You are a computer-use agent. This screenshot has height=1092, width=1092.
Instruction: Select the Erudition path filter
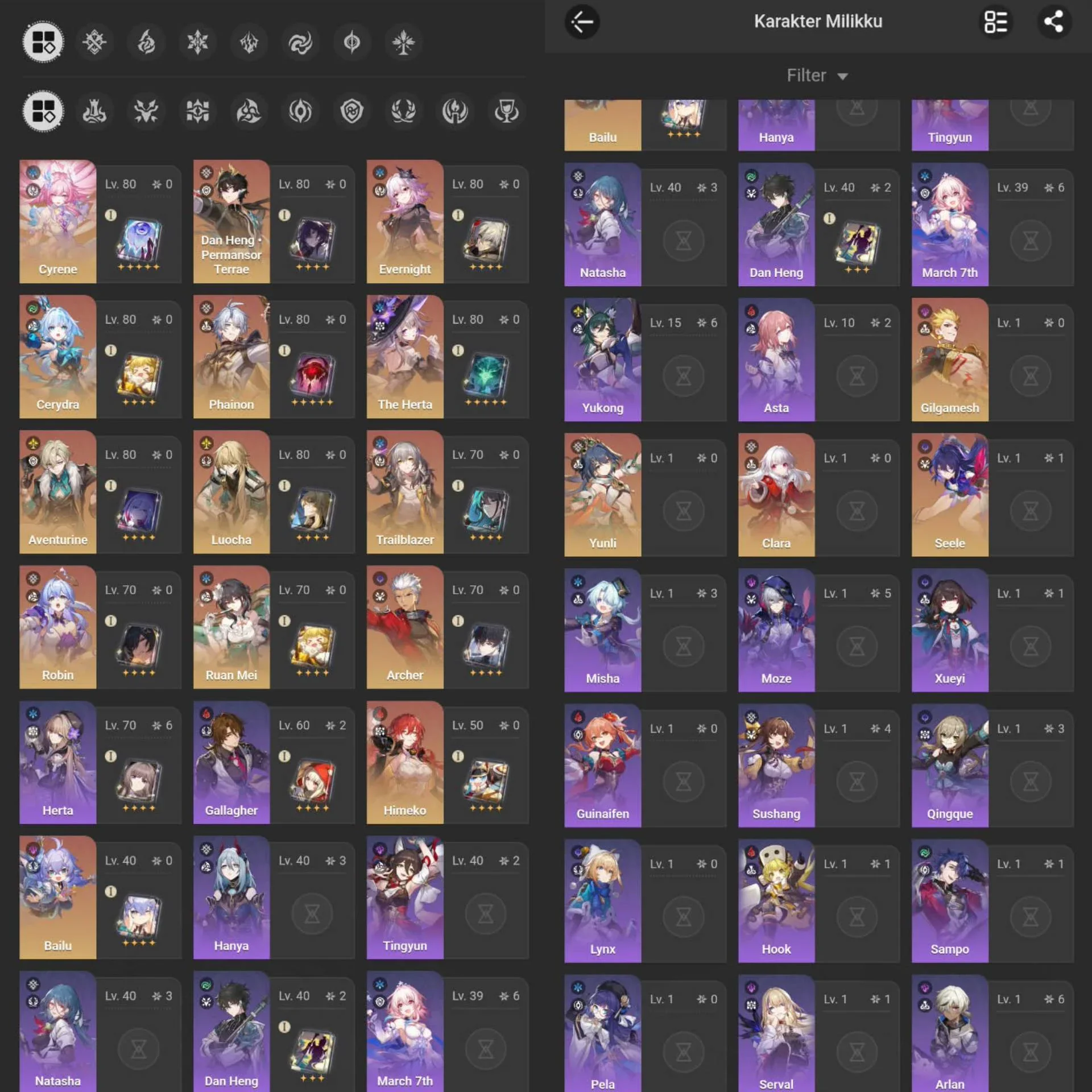click(197, 111)
